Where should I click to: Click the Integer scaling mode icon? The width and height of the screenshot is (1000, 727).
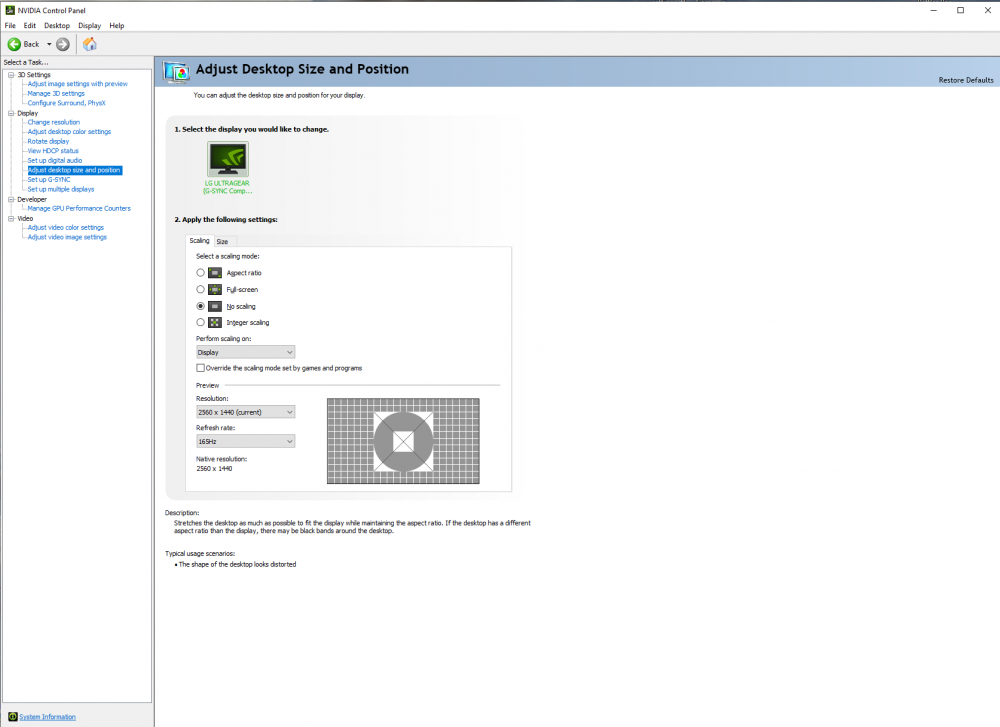tap(214, 322)
